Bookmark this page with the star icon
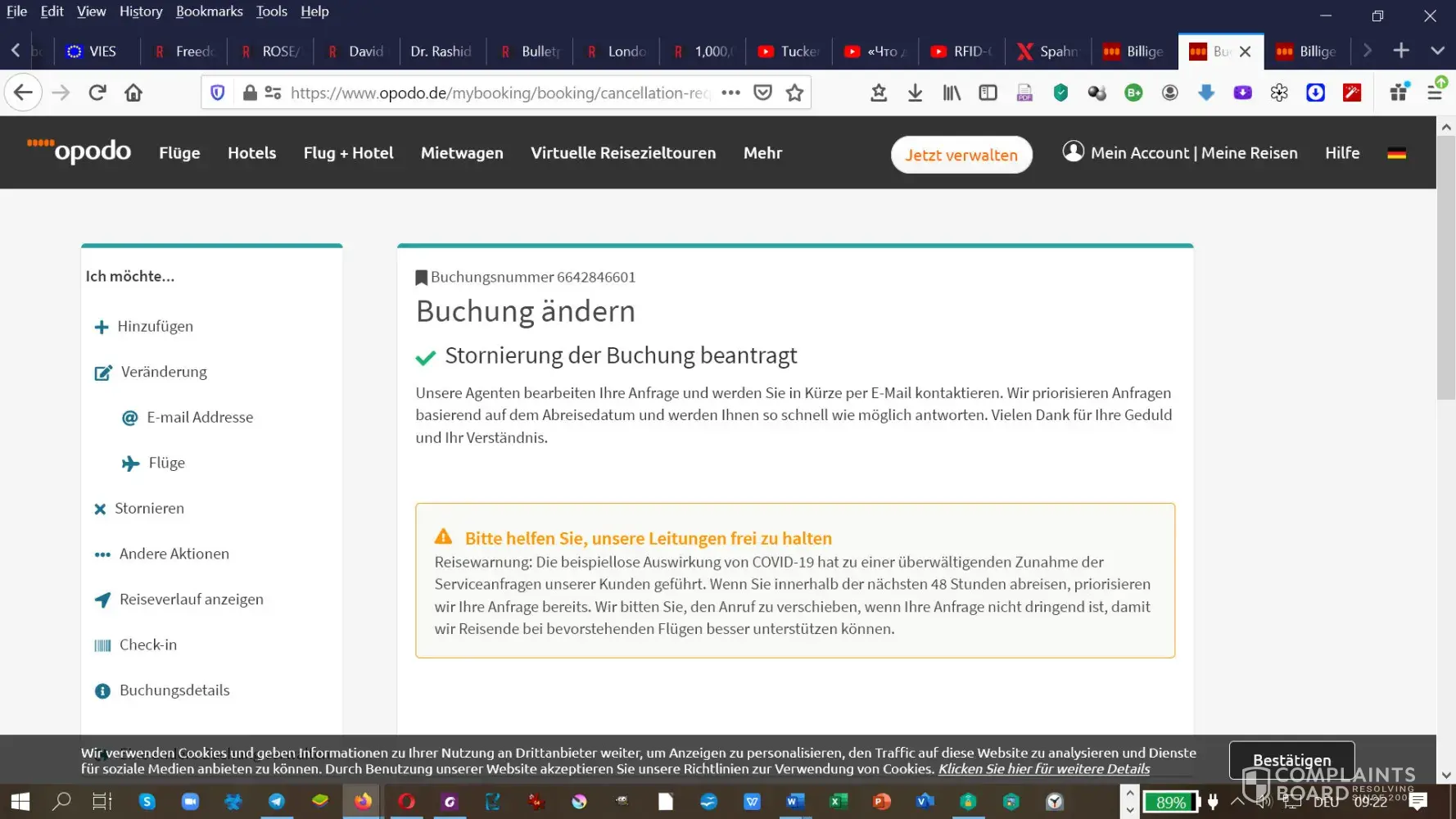The height and width of the screenshot is (819, 1456). pos(794,93)
